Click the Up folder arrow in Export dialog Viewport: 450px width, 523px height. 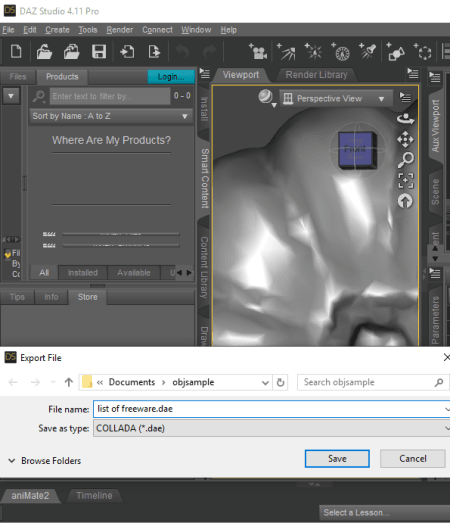(69, 382)
